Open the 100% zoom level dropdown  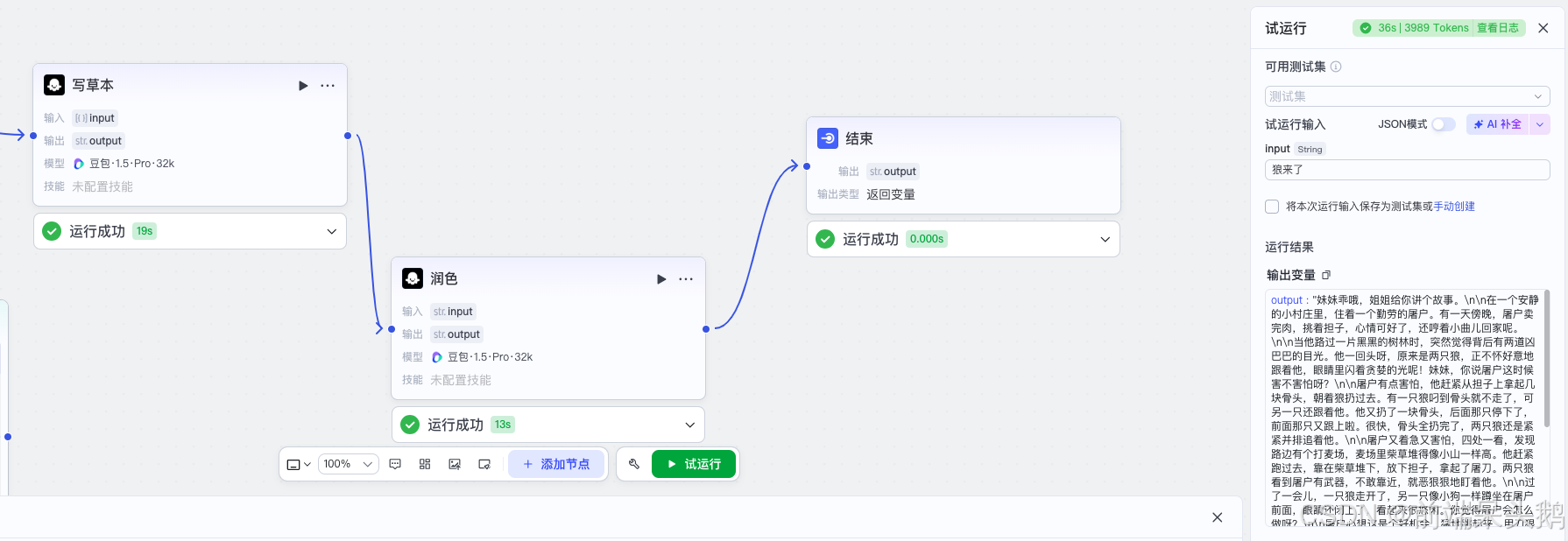pyautogui.click(x=348, y=464)
